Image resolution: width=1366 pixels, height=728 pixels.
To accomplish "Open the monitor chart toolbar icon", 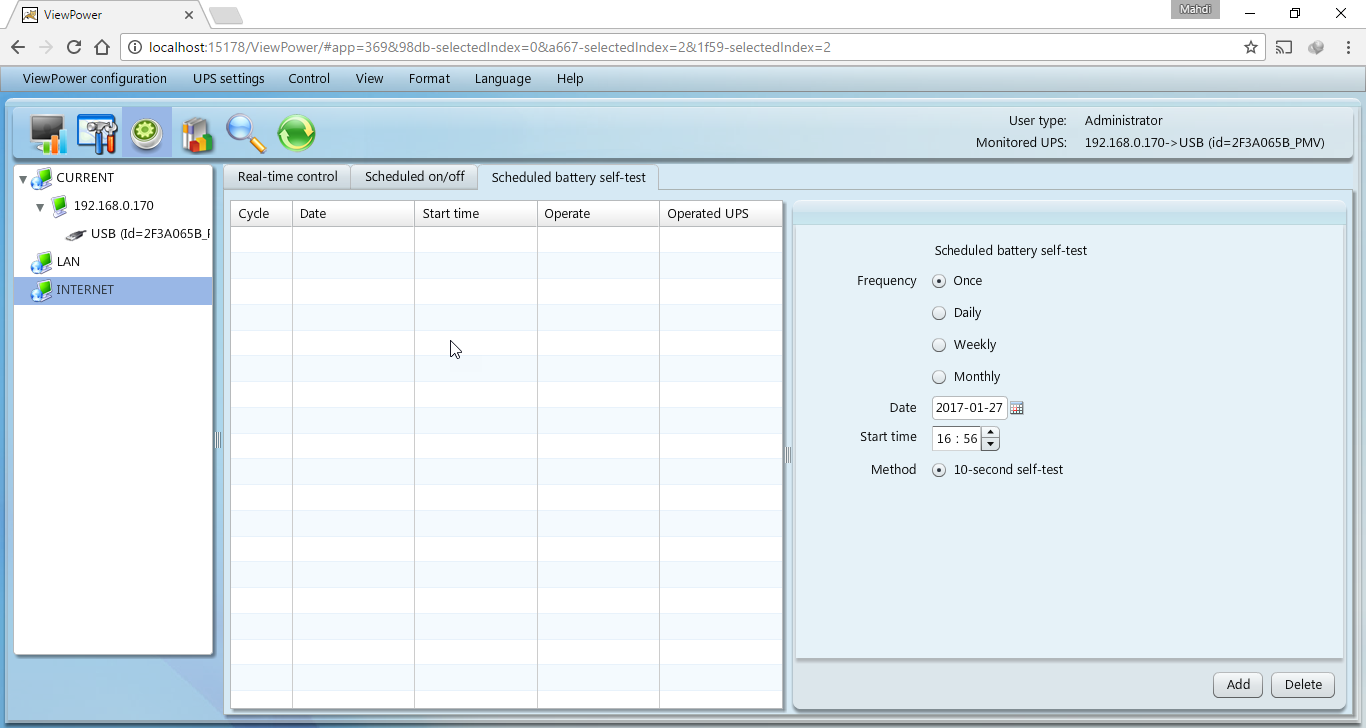I will 47,133.
